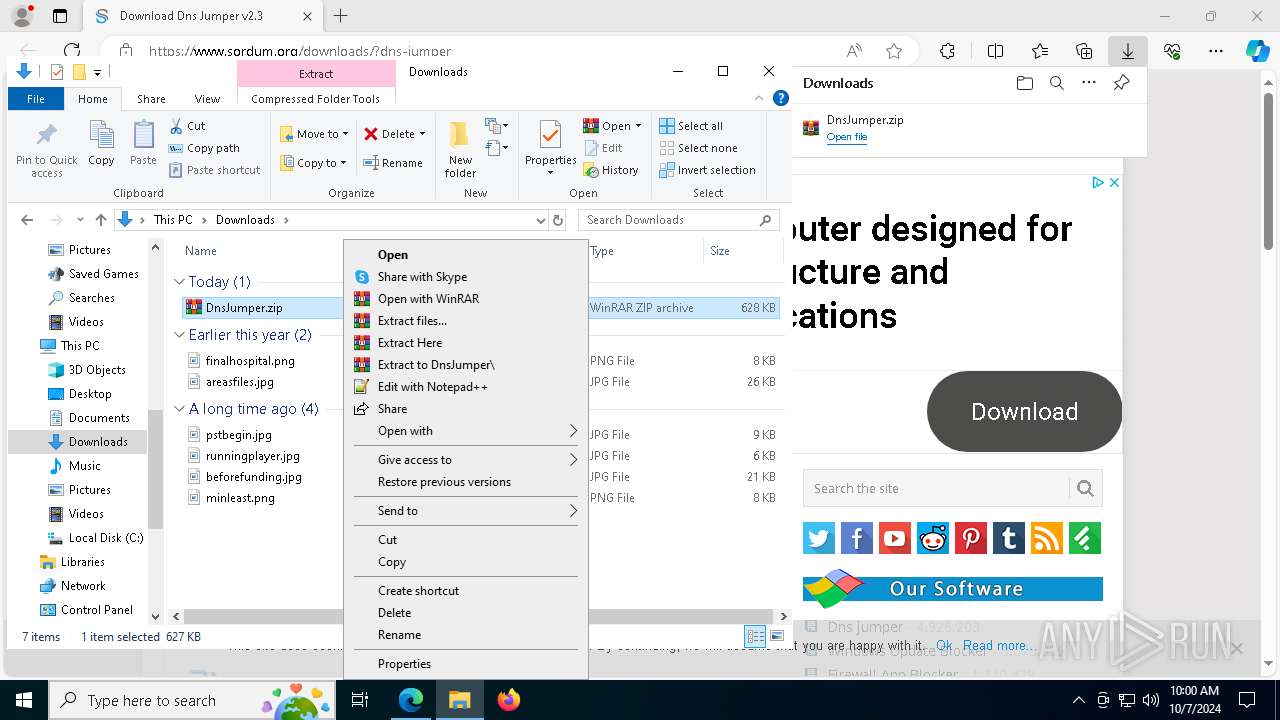Click the Paste ribbon icon
Image resolution: width=1280 pixels, height=720 pixels.
pos(143,143)
